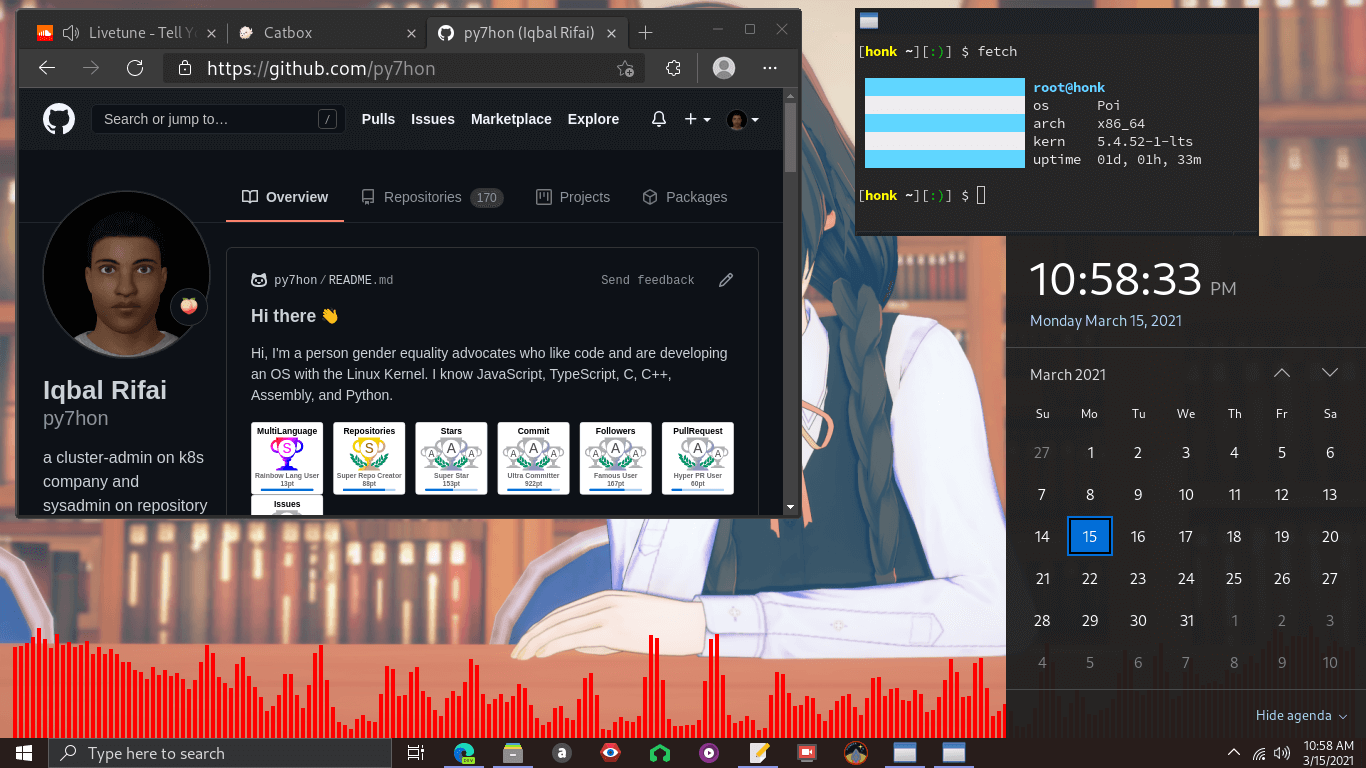The width and height of the screenshot is (1366, 768).
Task: Open Edge Dev from the taskbar
Action: (x=464, y=753)
